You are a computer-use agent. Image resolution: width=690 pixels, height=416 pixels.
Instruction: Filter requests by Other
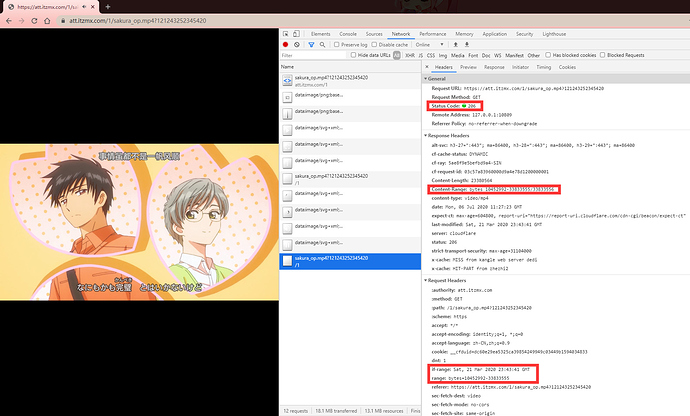pyautogui.click(x=534, y=55)
